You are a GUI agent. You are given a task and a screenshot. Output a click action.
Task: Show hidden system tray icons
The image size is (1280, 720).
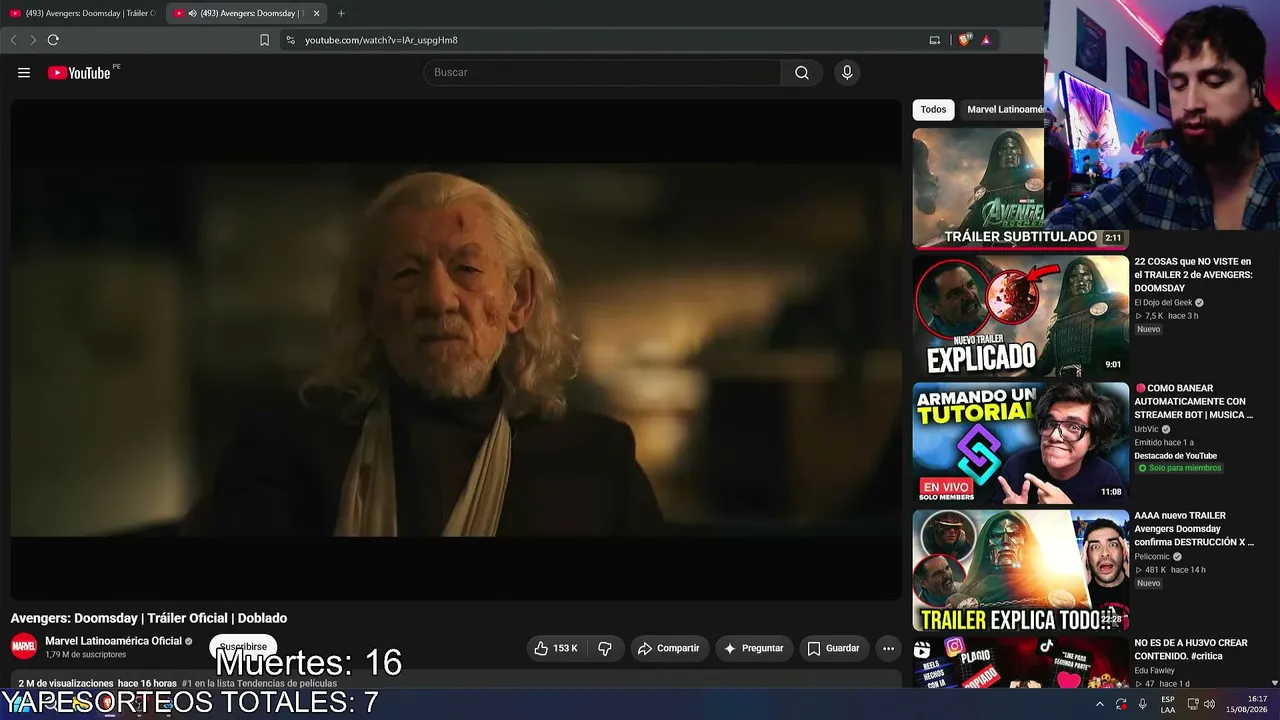tap(1100, 704)
